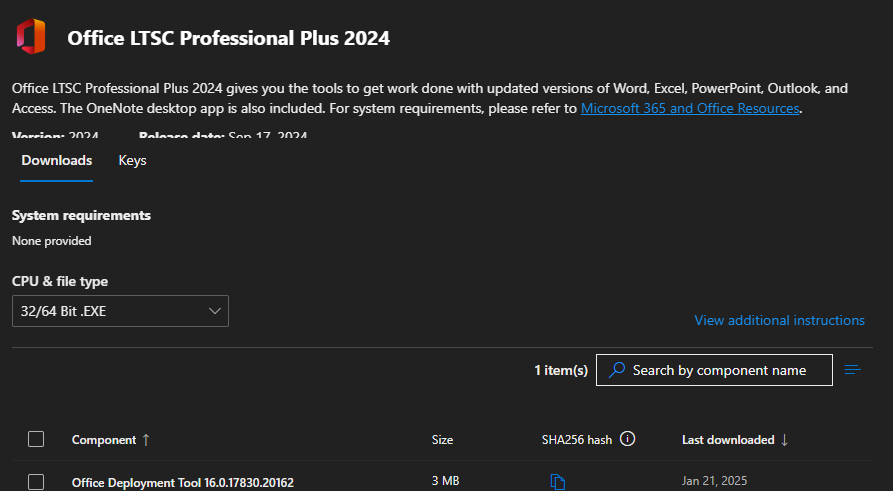Click the None provided text
The height and width of the screenshot is (491, 893).
tap(51, 241)
